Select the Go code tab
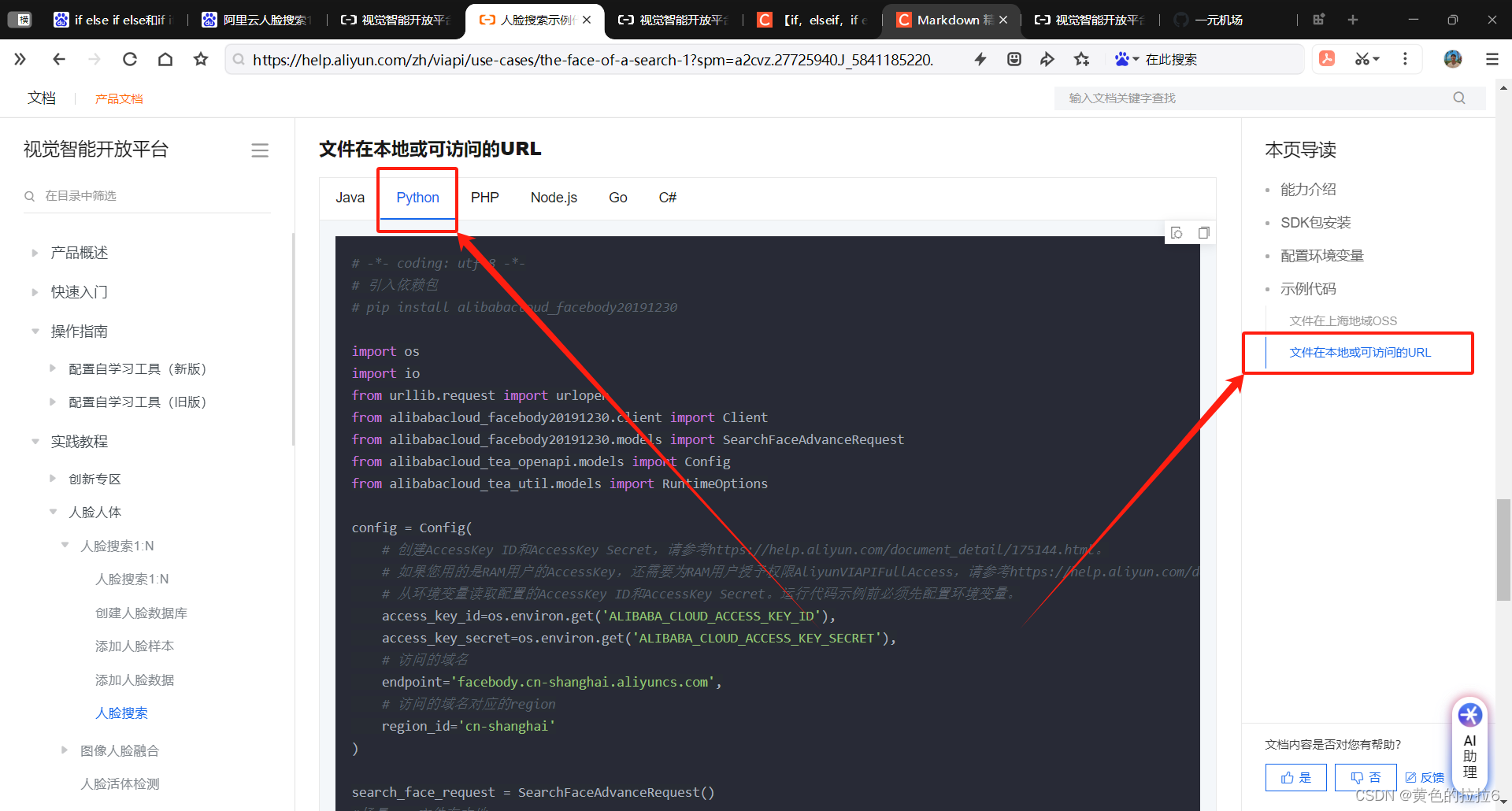 [x=617, y=198]
